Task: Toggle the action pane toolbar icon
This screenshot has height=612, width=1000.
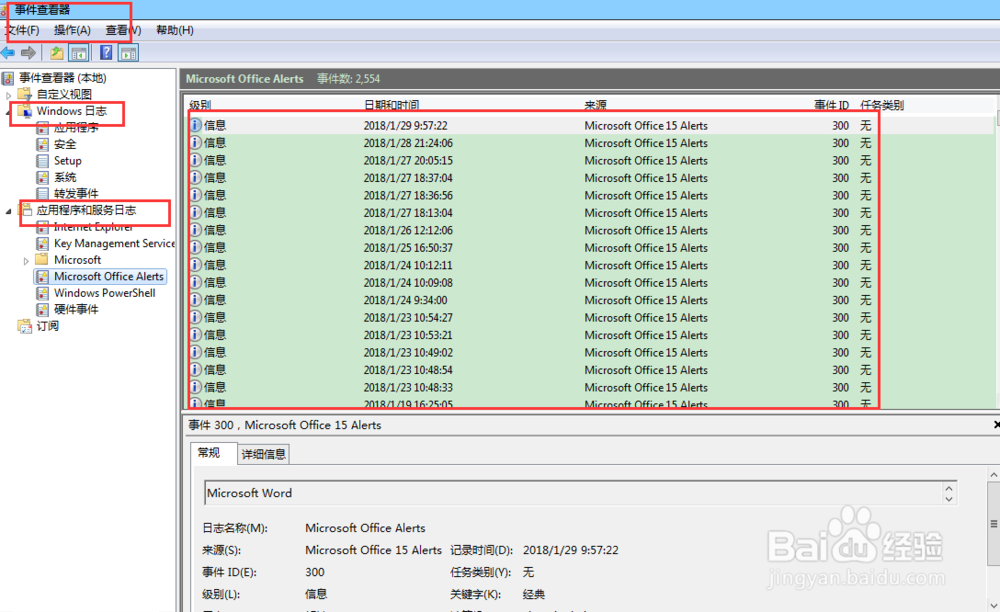Action: tap(128, 53)
